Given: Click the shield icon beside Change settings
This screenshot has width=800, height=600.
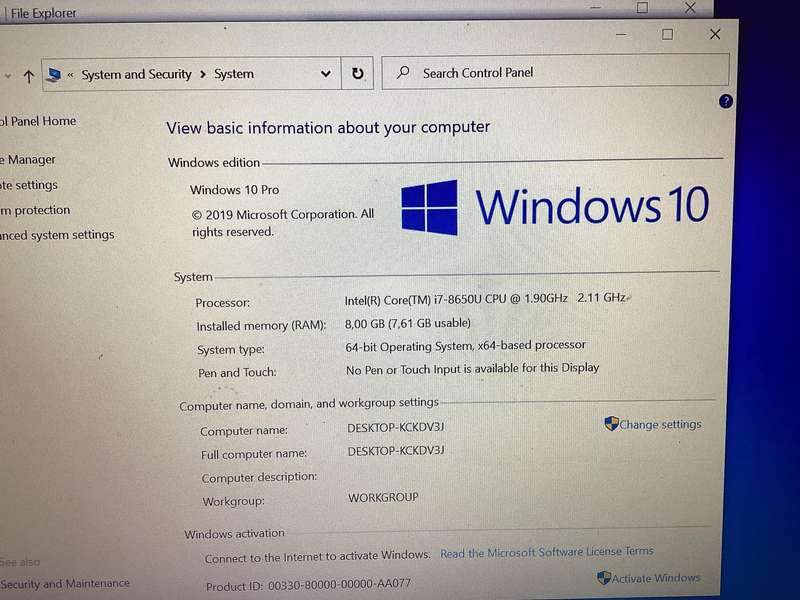Looking at the screenshot, I should 611,423.
